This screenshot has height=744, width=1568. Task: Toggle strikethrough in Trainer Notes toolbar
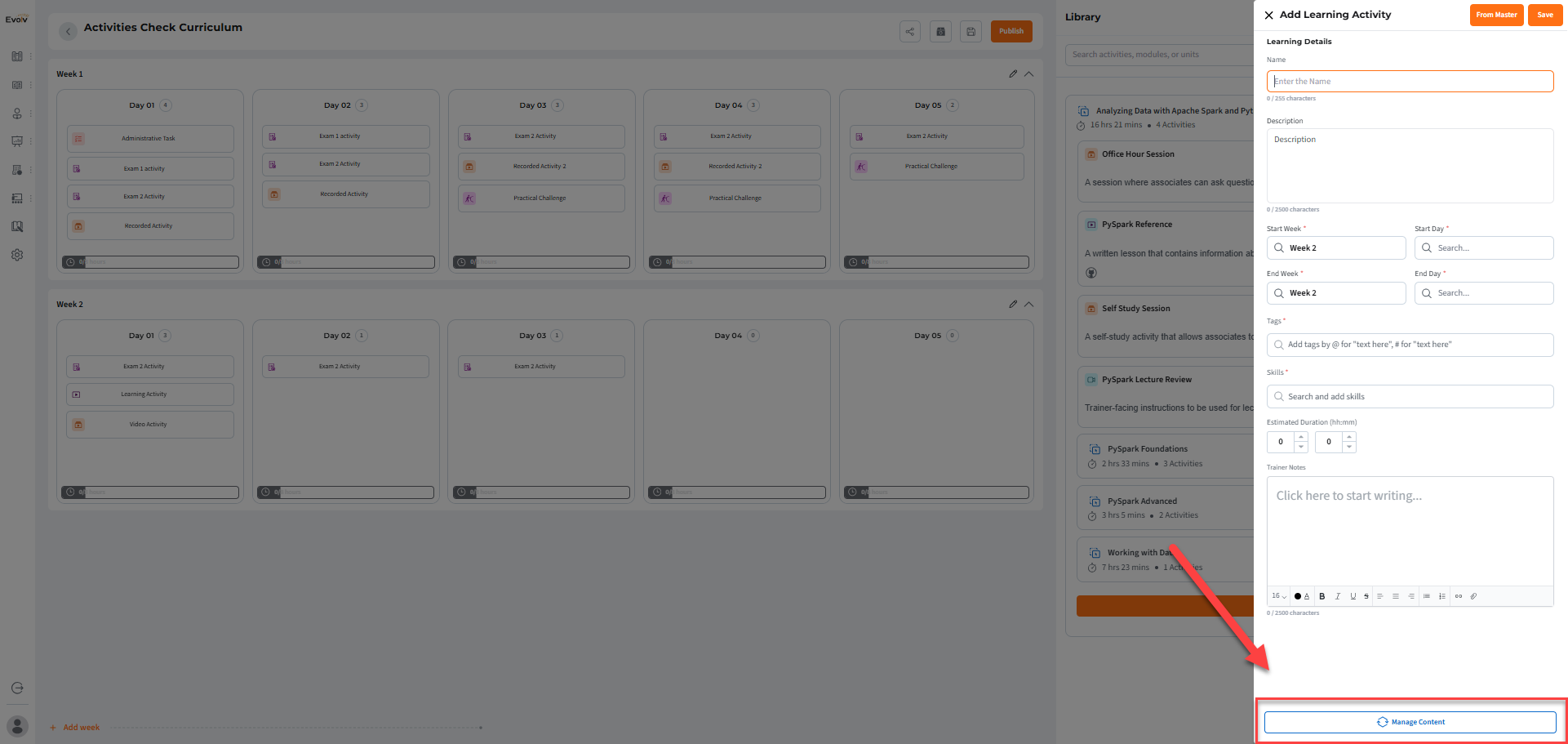point(1366,596)
